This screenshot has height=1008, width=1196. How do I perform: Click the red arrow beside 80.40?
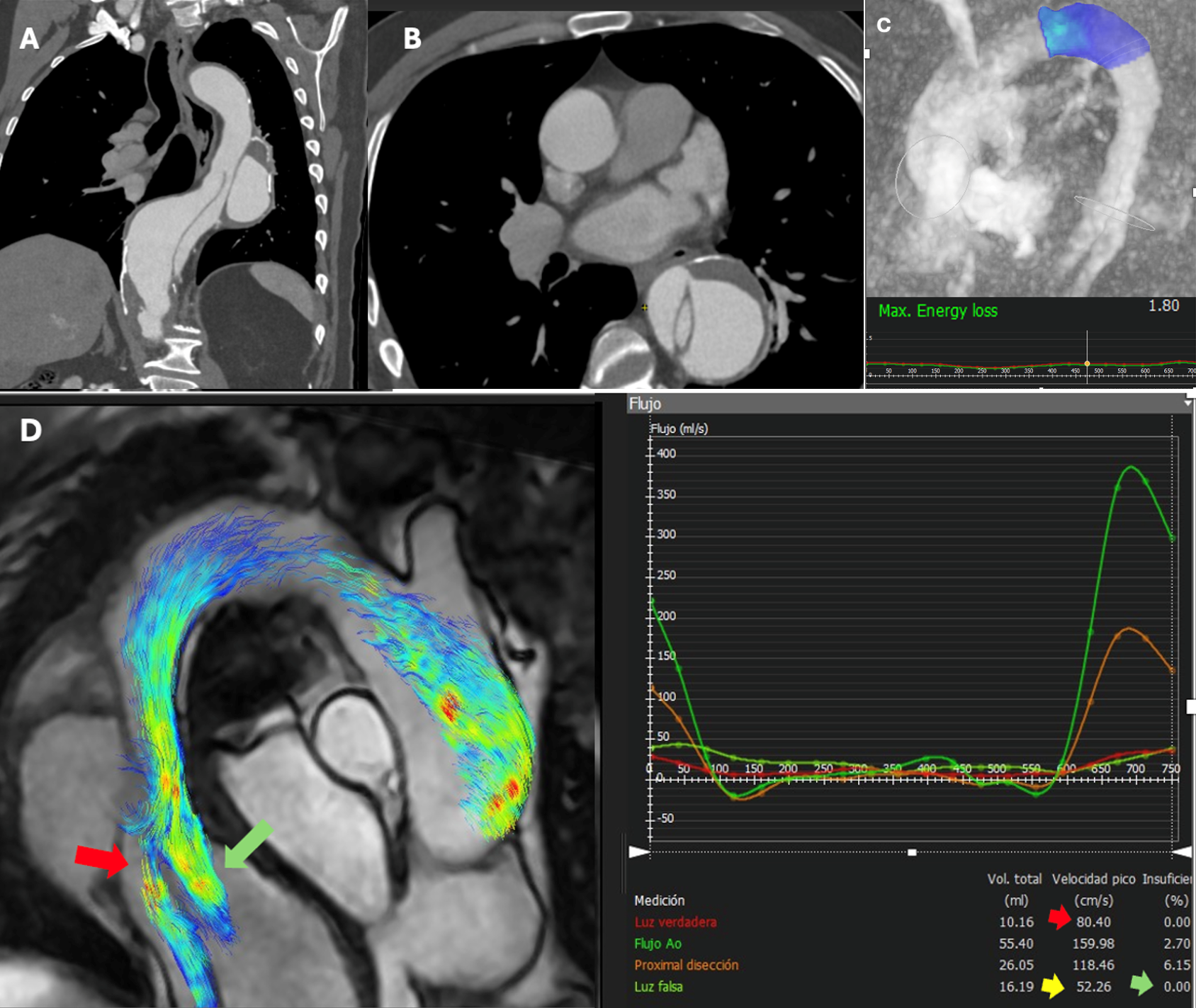point(1059,919)
